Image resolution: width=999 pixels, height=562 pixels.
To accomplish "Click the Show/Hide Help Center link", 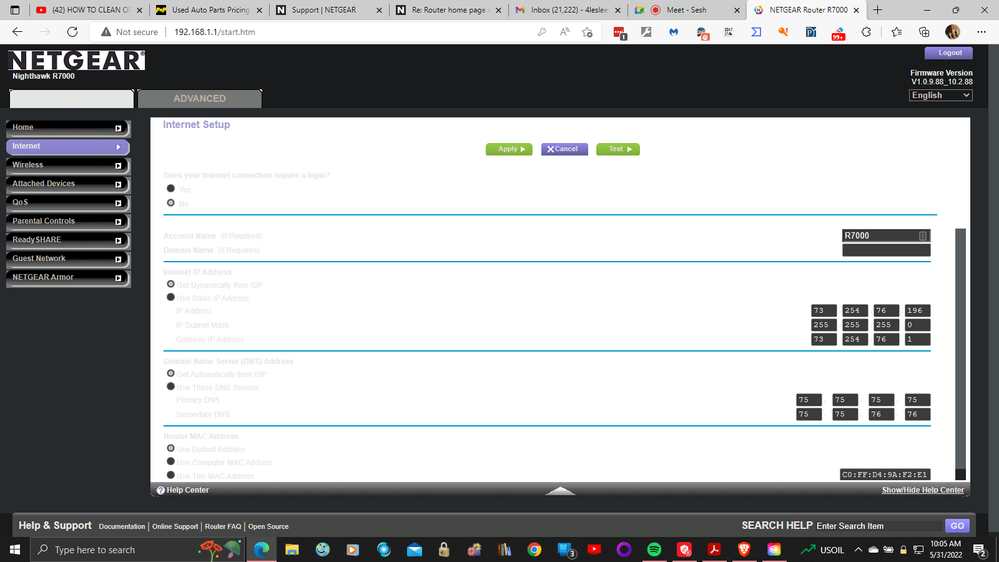I will click(923, 490).
